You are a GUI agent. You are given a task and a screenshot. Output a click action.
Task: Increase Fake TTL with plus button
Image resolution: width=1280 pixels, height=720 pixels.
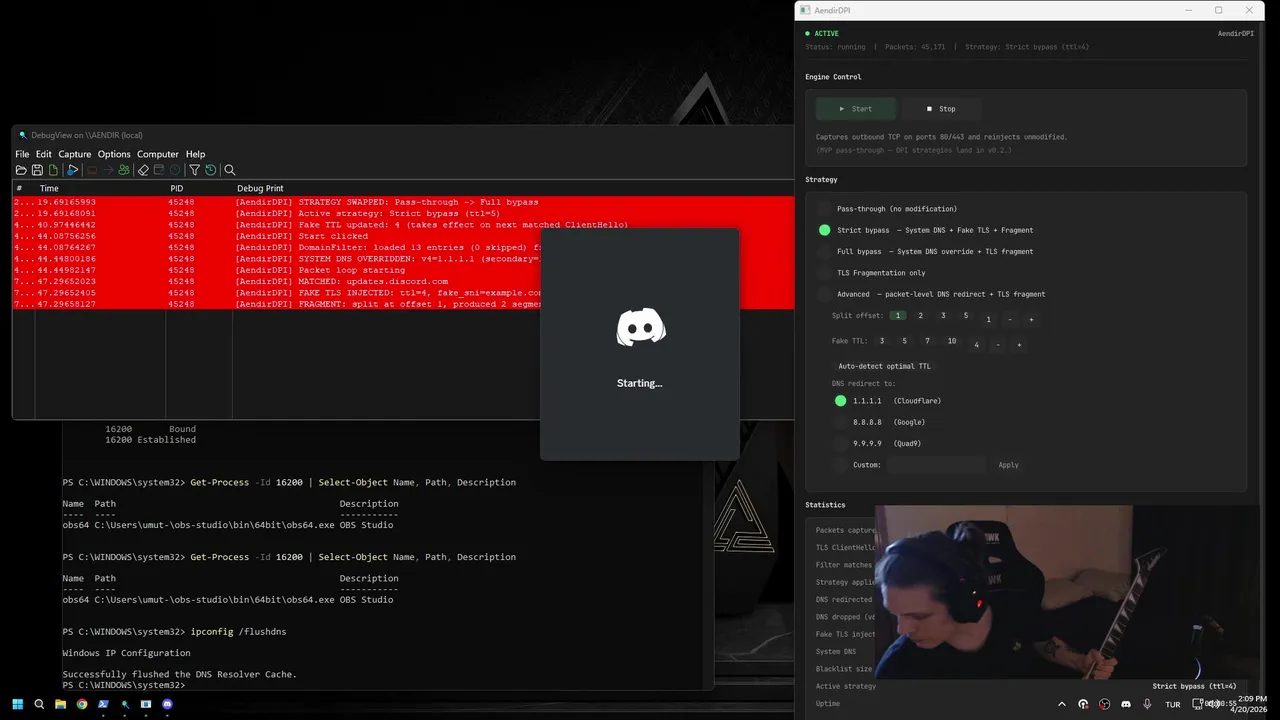point(1019,345)
